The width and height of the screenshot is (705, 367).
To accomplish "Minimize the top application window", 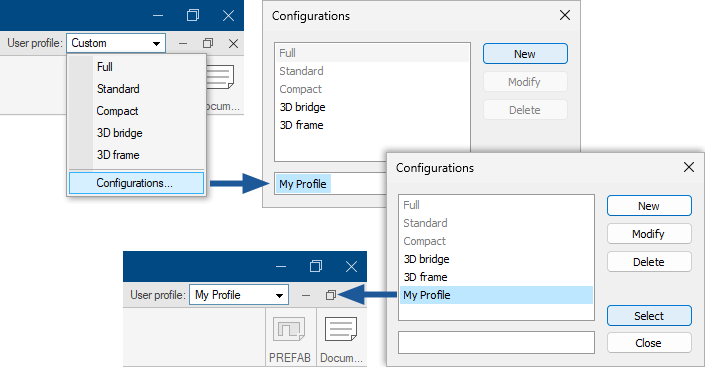I will click(x=158, y=16).
